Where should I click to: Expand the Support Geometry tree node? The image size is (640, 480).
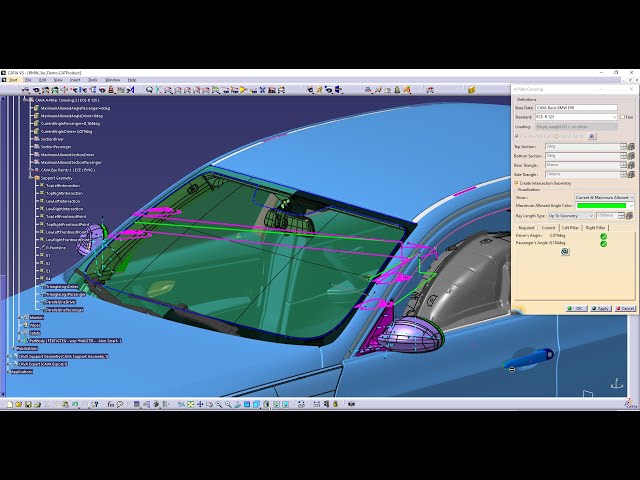pos(31,178)
